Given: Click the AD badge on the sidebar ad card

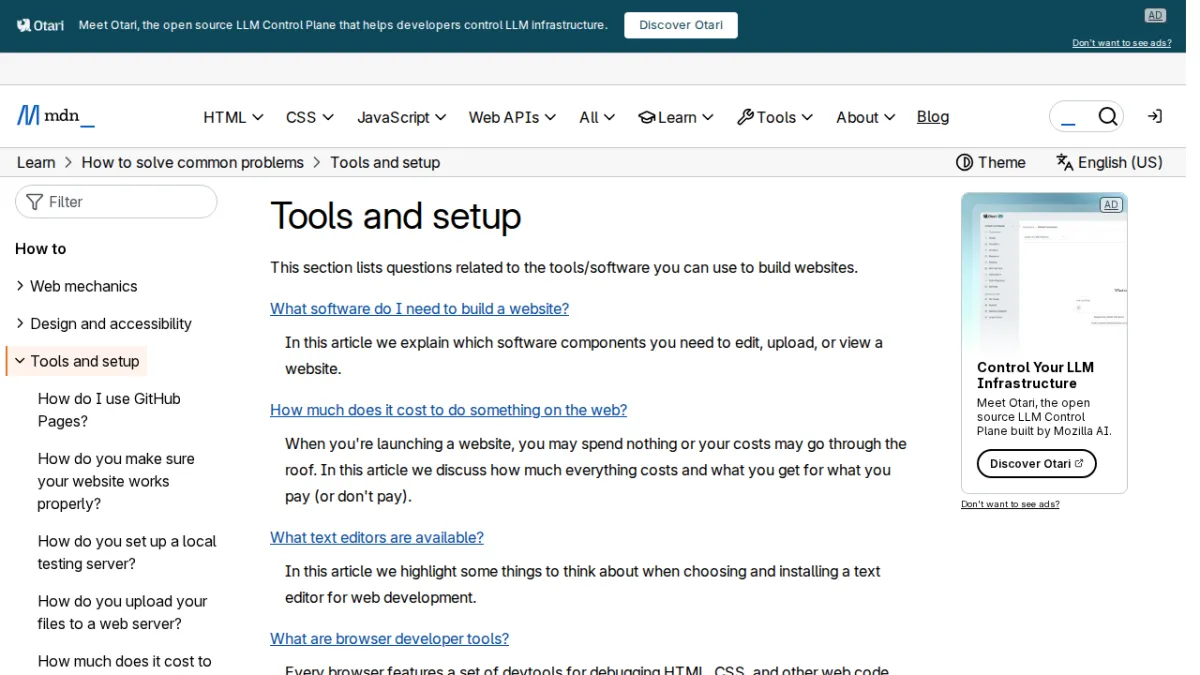Looking at the screenshot, I should point(1111,205).
